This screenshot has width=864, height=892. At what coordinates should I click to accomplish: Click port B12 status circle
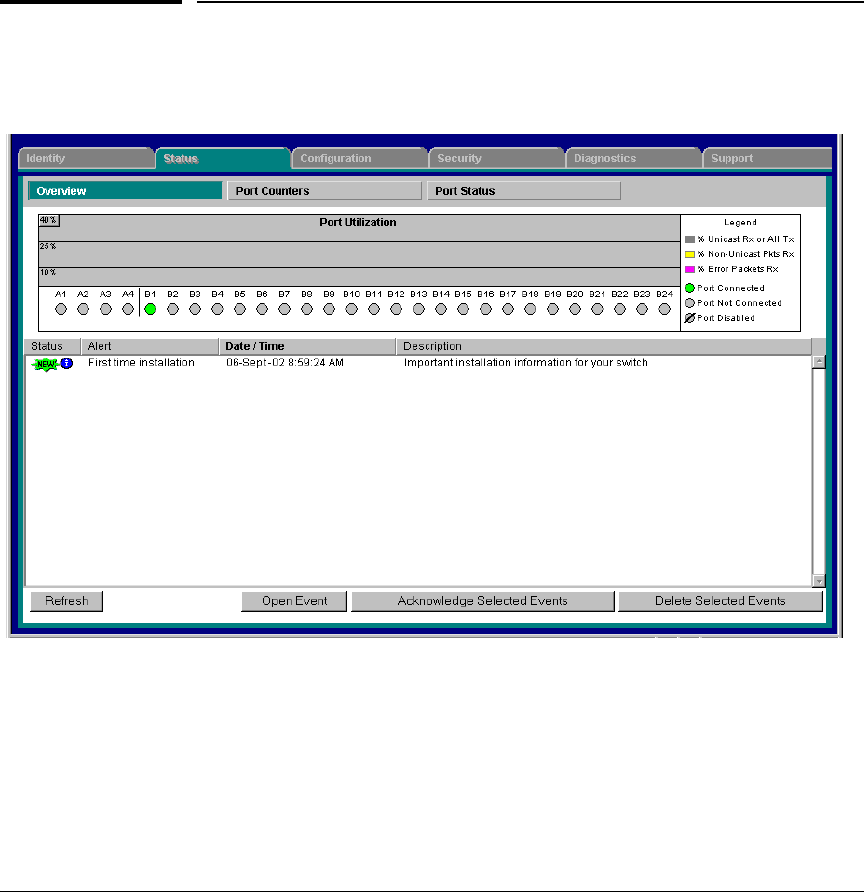(x=396, y=309)
